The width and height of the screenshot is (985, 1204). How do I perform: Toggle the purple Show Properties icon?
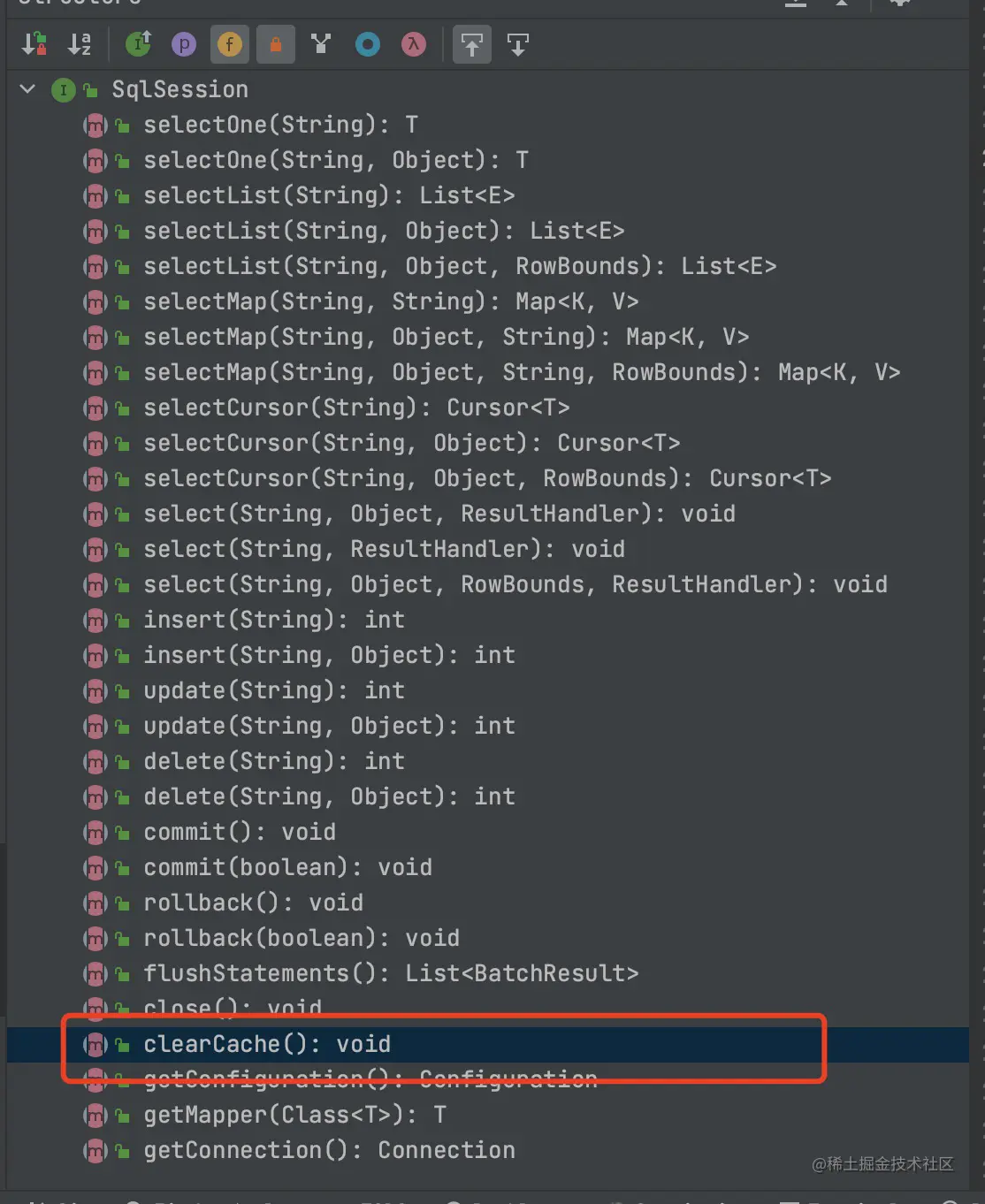[184, 43]
